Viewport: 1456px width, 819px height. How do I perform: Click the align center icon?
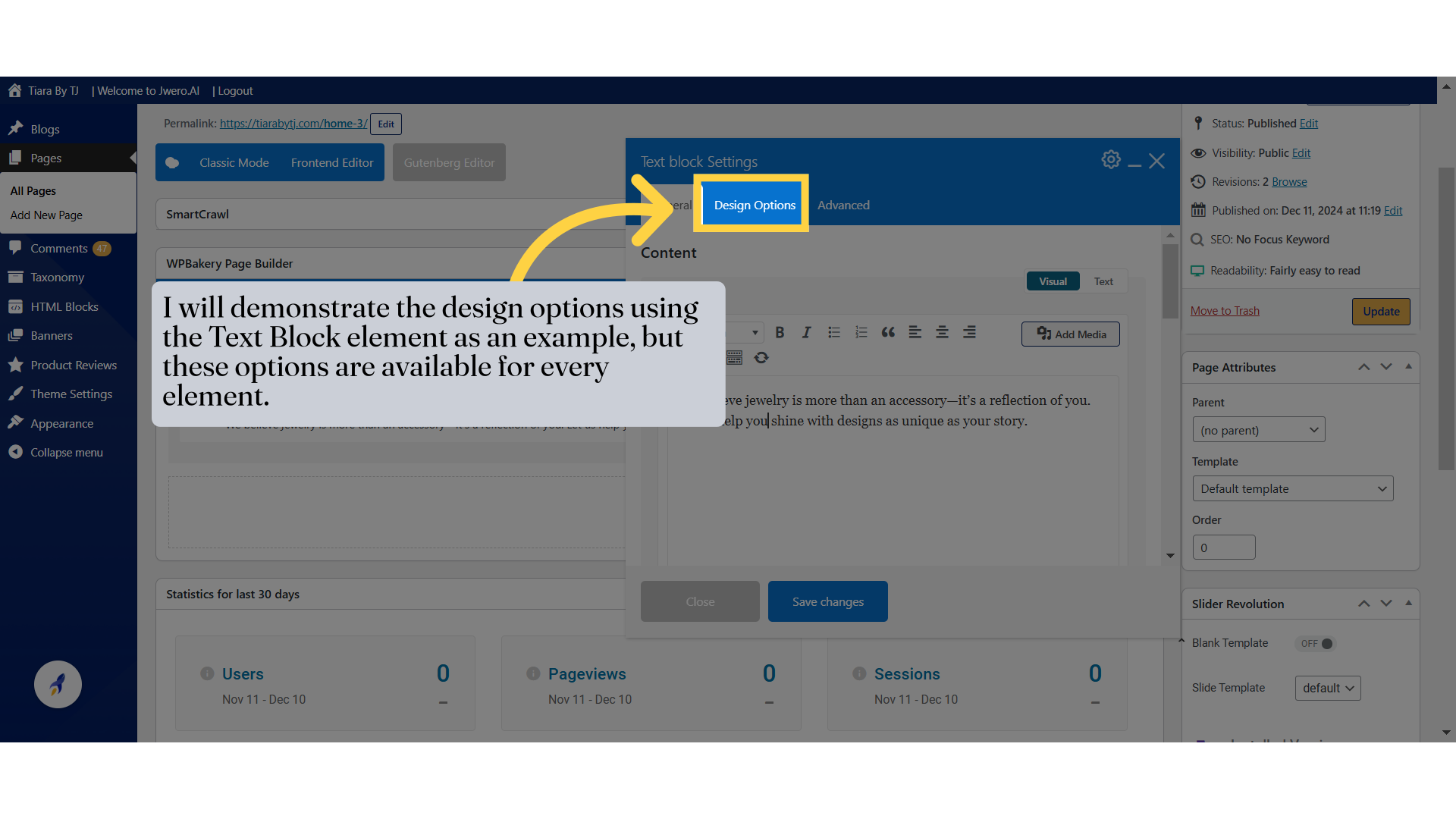(942, 332)
